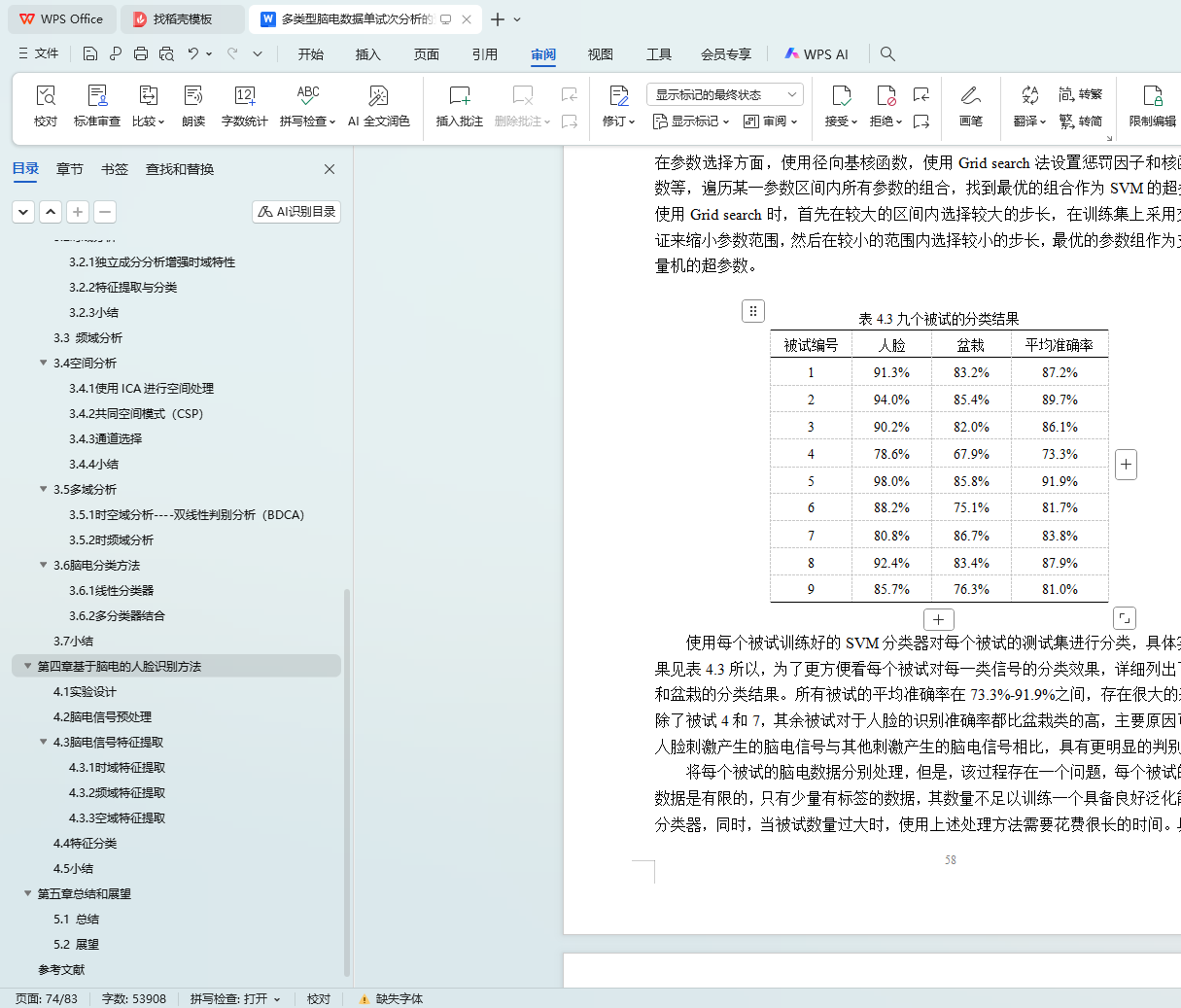Click the 朗读 read aloud icon
Image resolution: width=1181 pixels, height=1008 pixels.
pyautogui.click(x=193, y=106)
